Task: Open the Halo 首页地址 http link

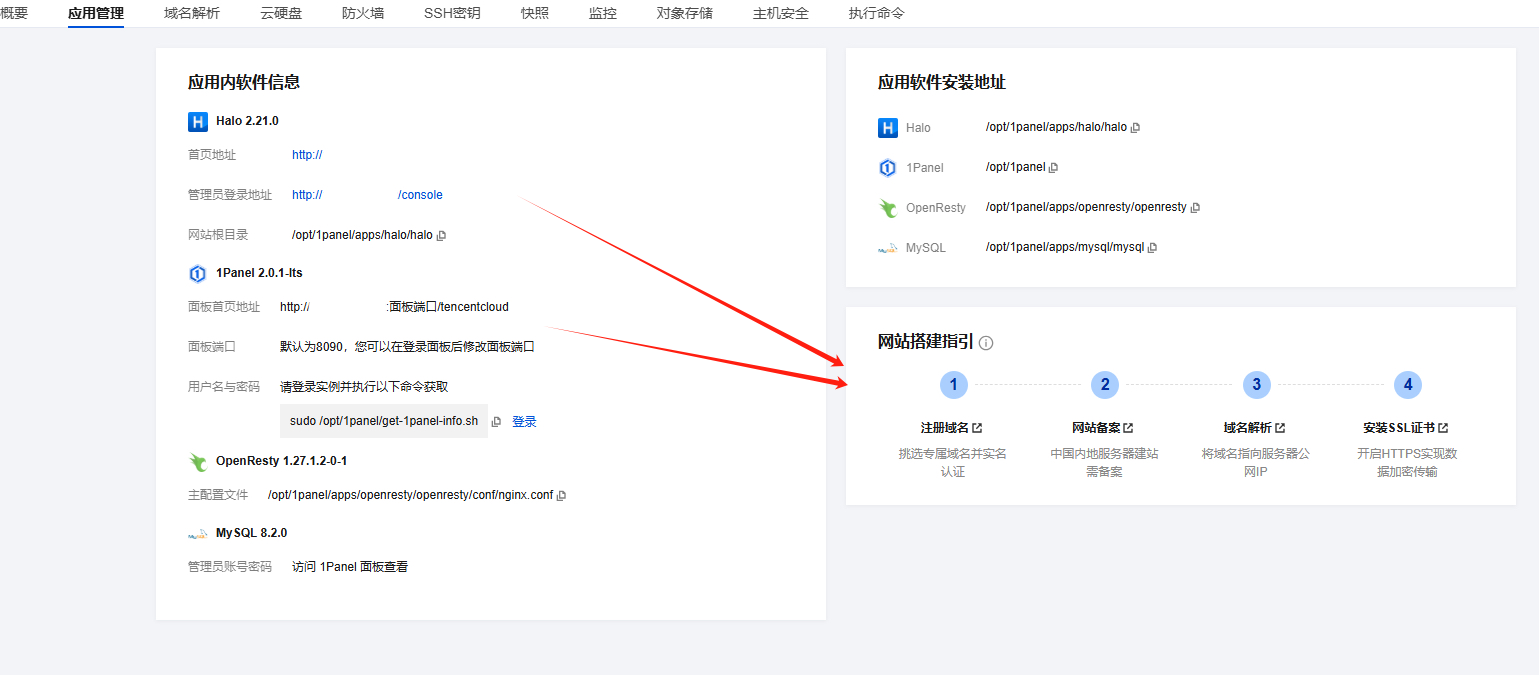Action: pyautogui.click(x=307, y=155)
